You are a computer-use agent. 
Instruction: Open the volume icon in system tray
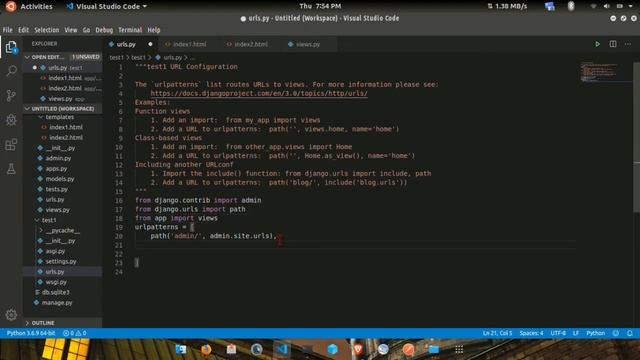[x=607, y=6]
